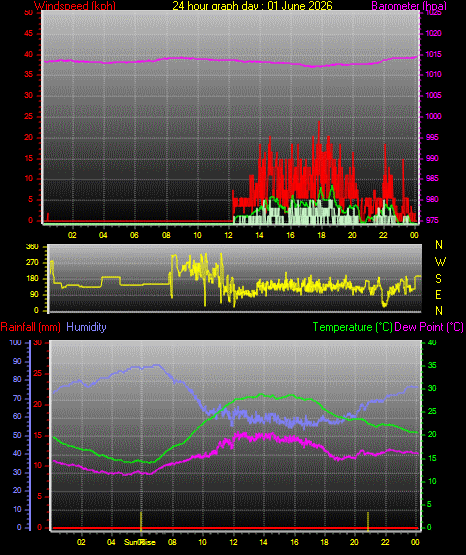Click the "30" value on the green temperature axis
This screenshot has height=555, width=466.
[x=432, y=388]
